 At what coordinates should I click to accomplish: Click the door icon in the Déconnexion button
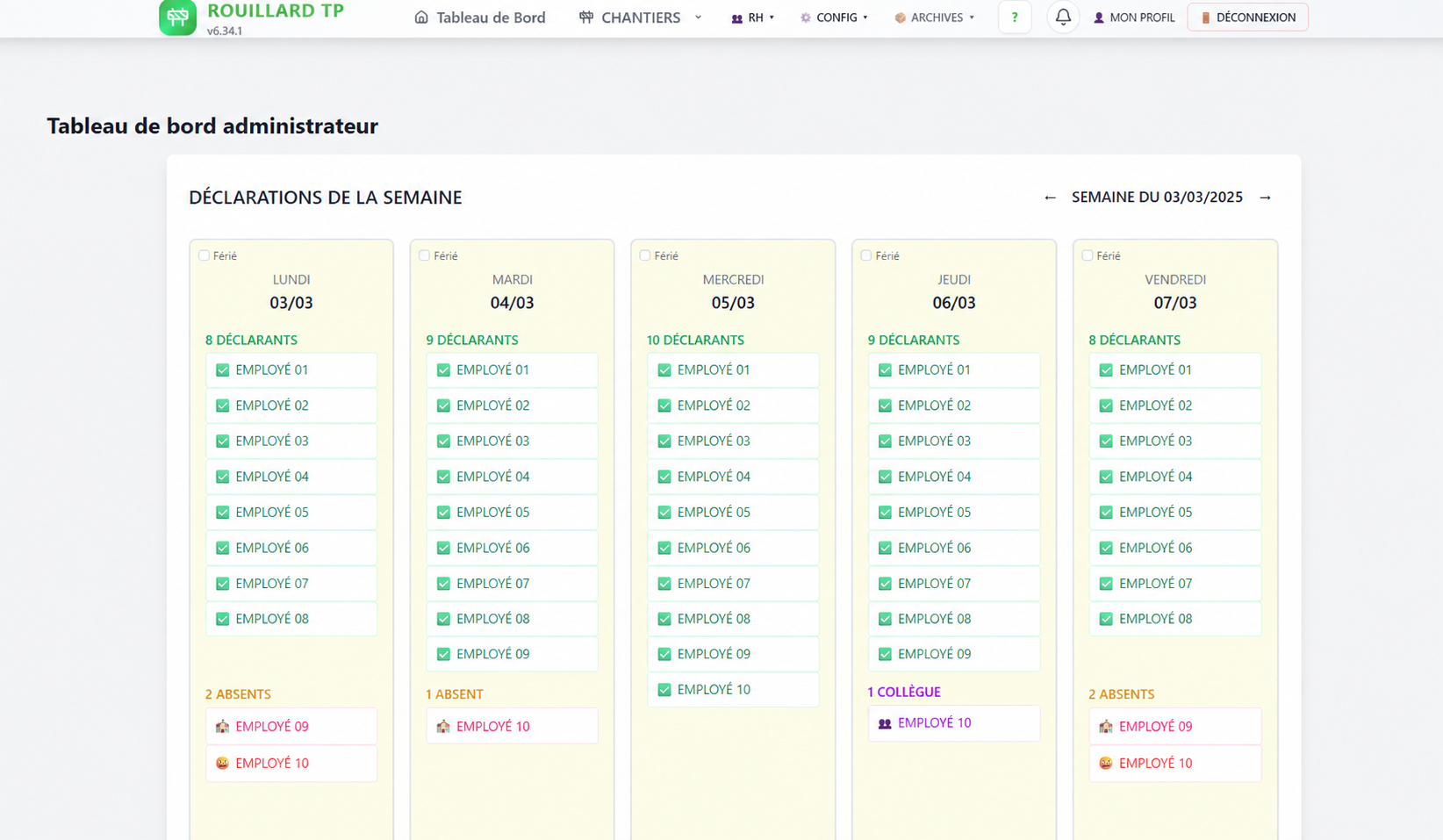click(1206, 18)
